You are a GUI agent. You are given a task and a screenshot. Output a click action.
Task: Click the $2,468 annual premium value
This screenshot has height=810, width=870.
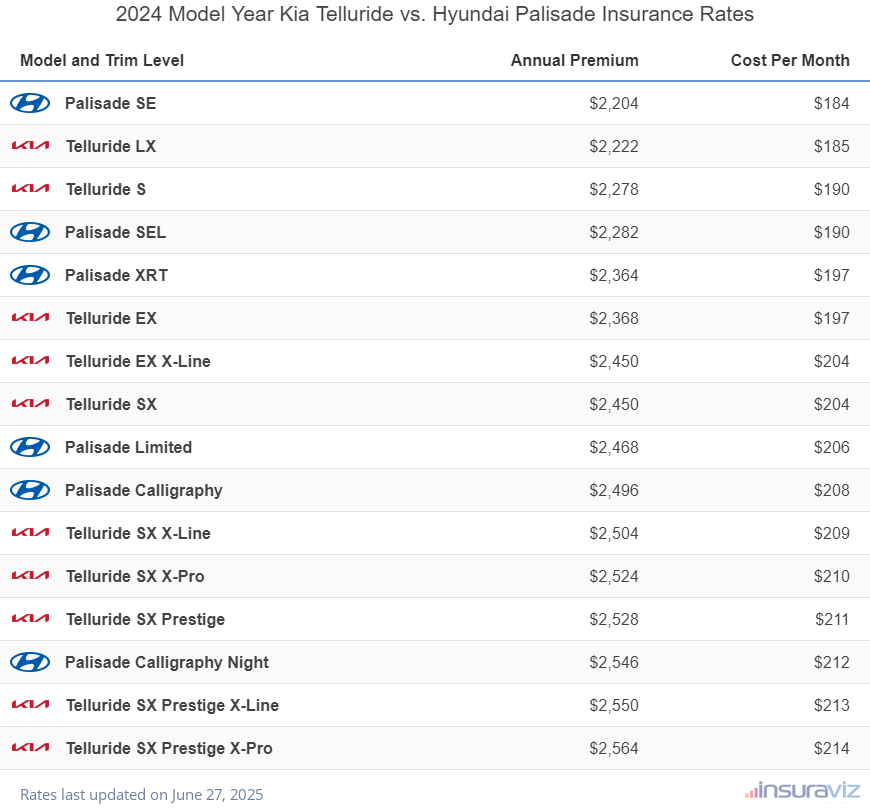click(614, 447)
